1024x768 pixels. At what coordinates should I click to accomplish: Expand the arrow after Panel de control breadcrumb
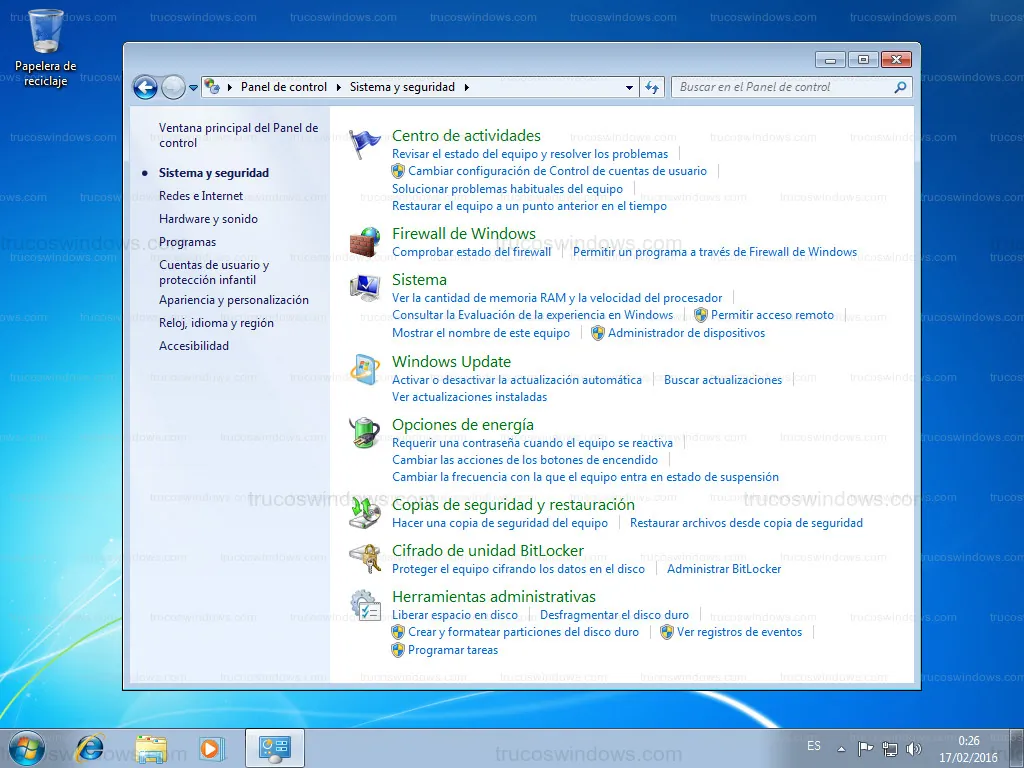[339, 88]
